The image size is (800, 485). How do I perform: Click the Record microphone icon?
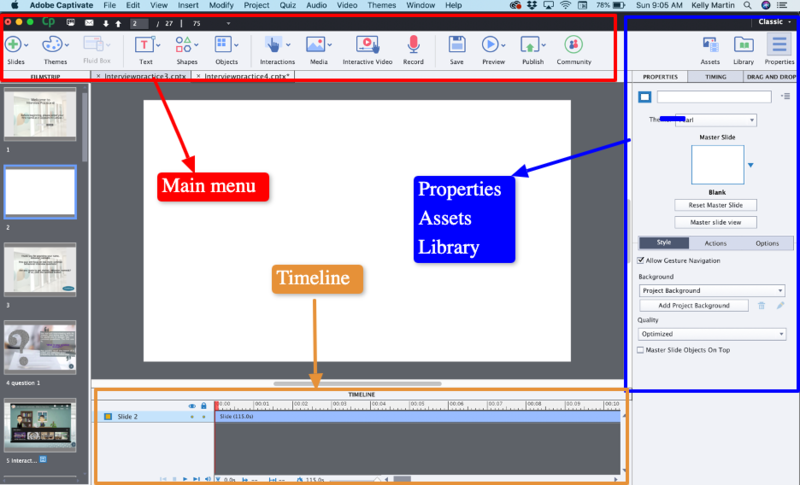(x=413, y=44)
